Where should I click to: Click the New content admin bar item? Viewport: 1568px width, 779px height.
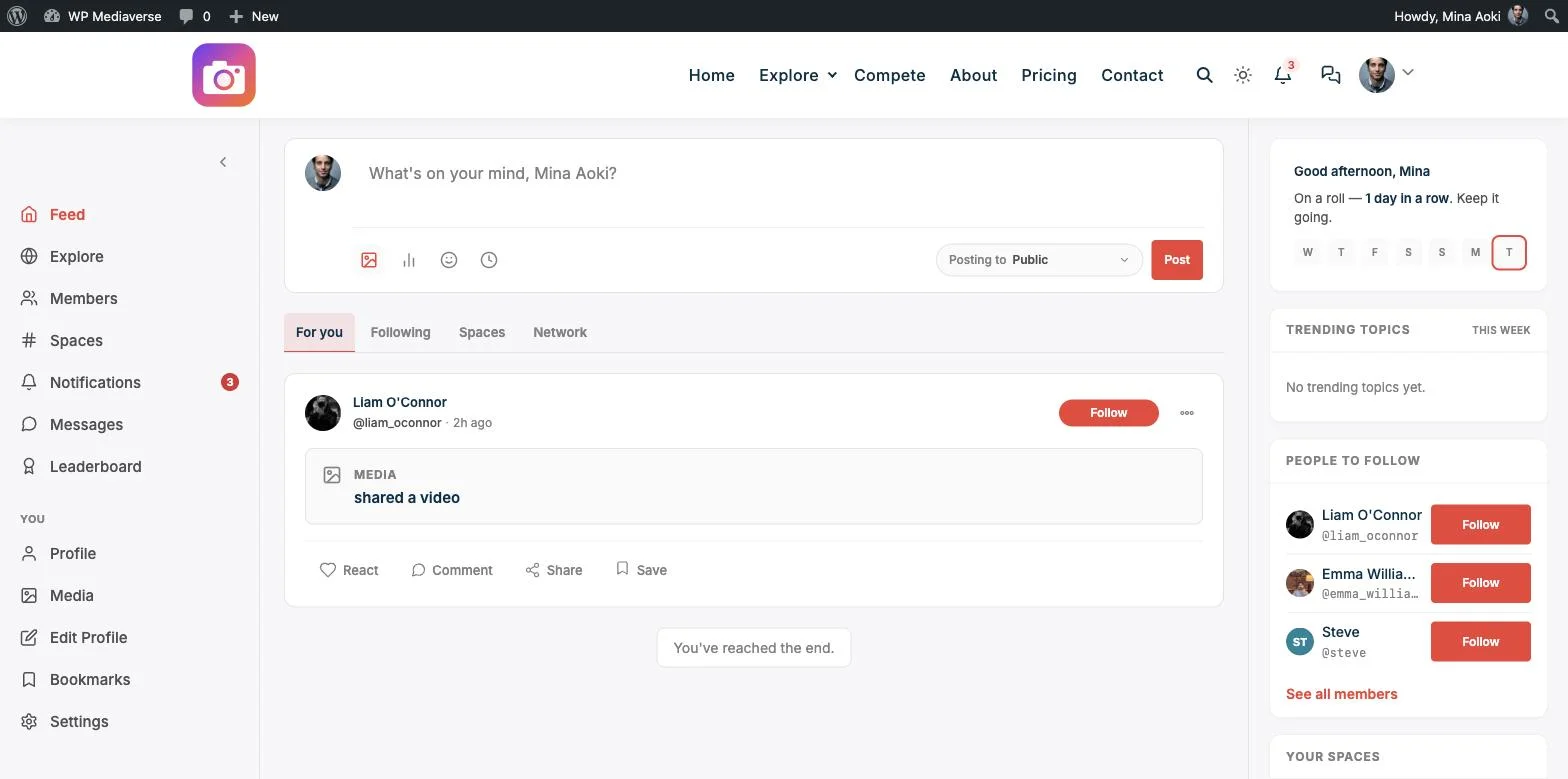[x=254, y=16]
